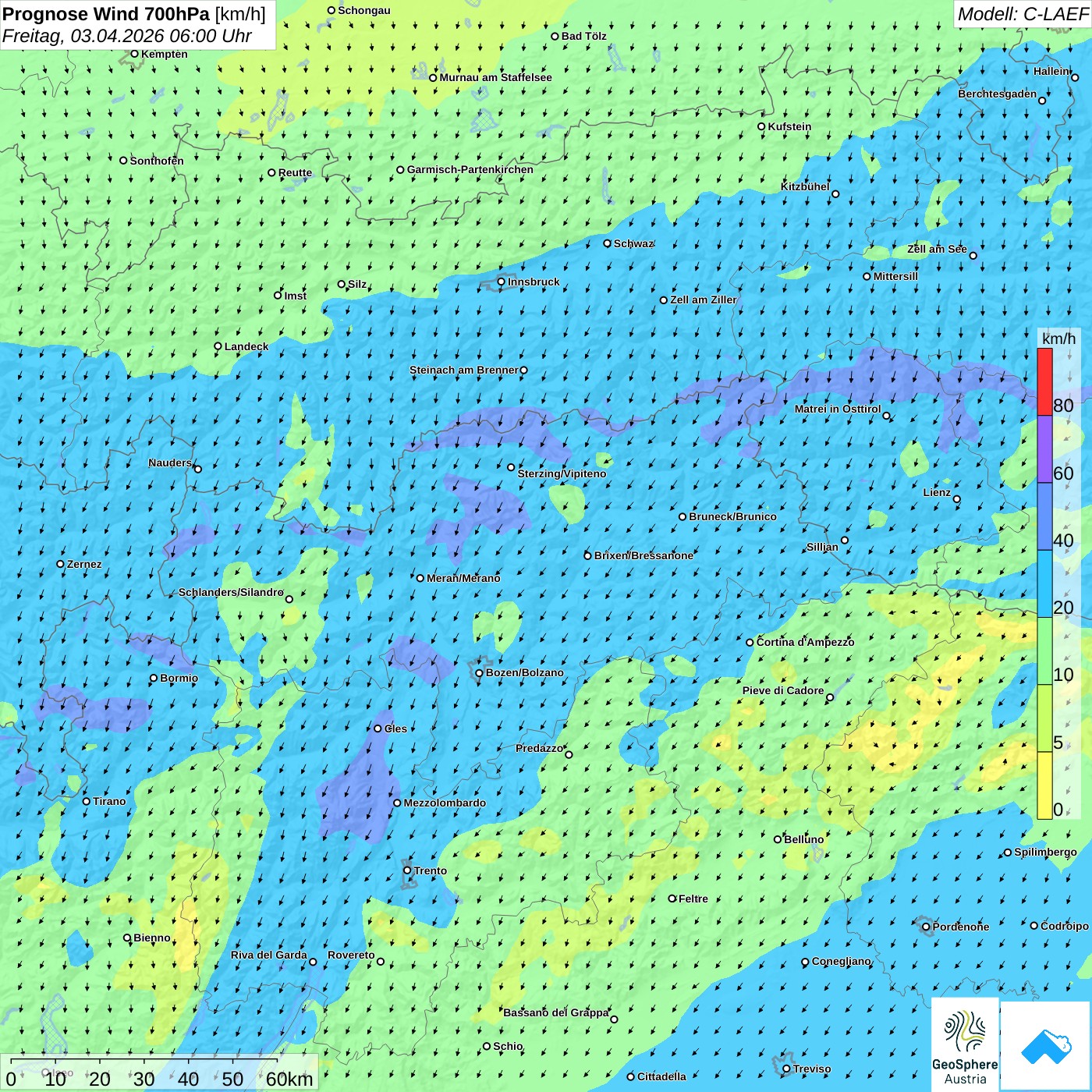Click the 'Murnau am Staffelsee' label
The image size is (1092, 1092).
tap(495, 77)
